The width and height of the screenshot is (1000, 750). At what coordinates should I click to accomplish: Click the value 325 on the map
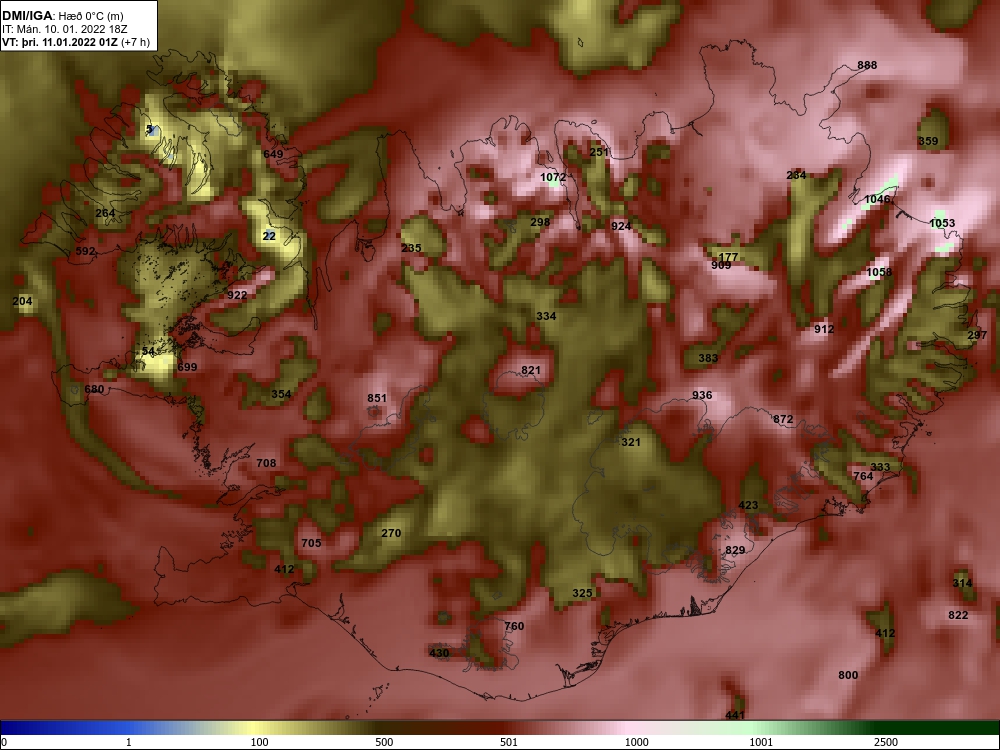(x=582, y=593)
